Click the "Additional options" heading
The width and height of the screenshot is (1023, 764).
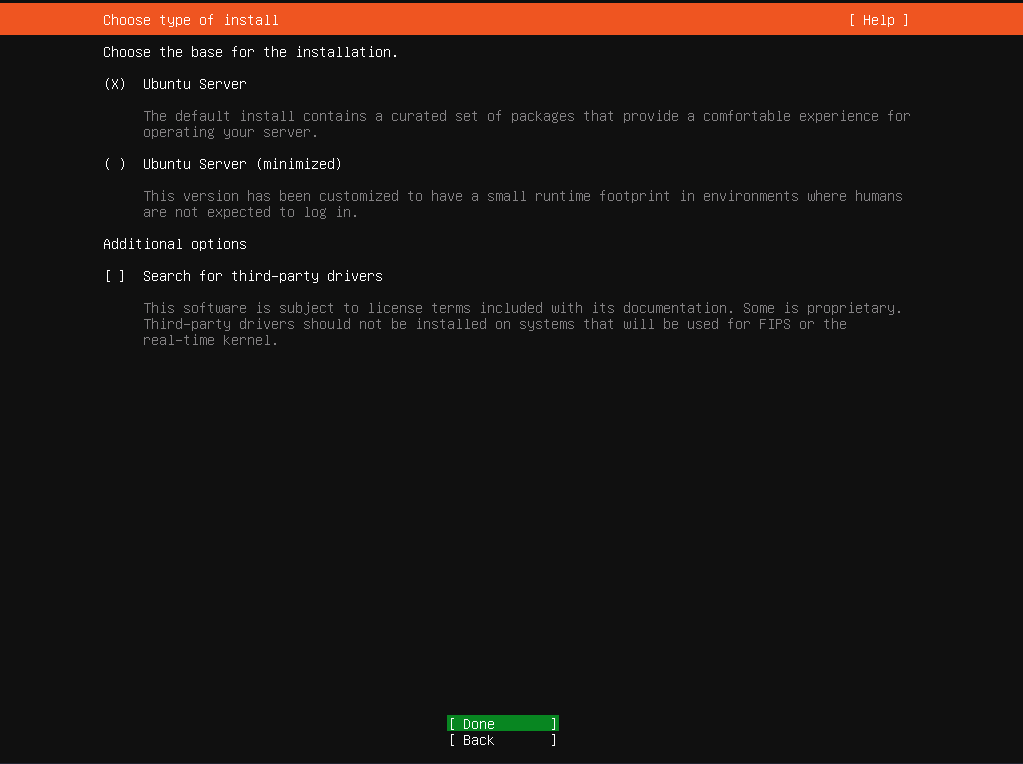point(174,244)
